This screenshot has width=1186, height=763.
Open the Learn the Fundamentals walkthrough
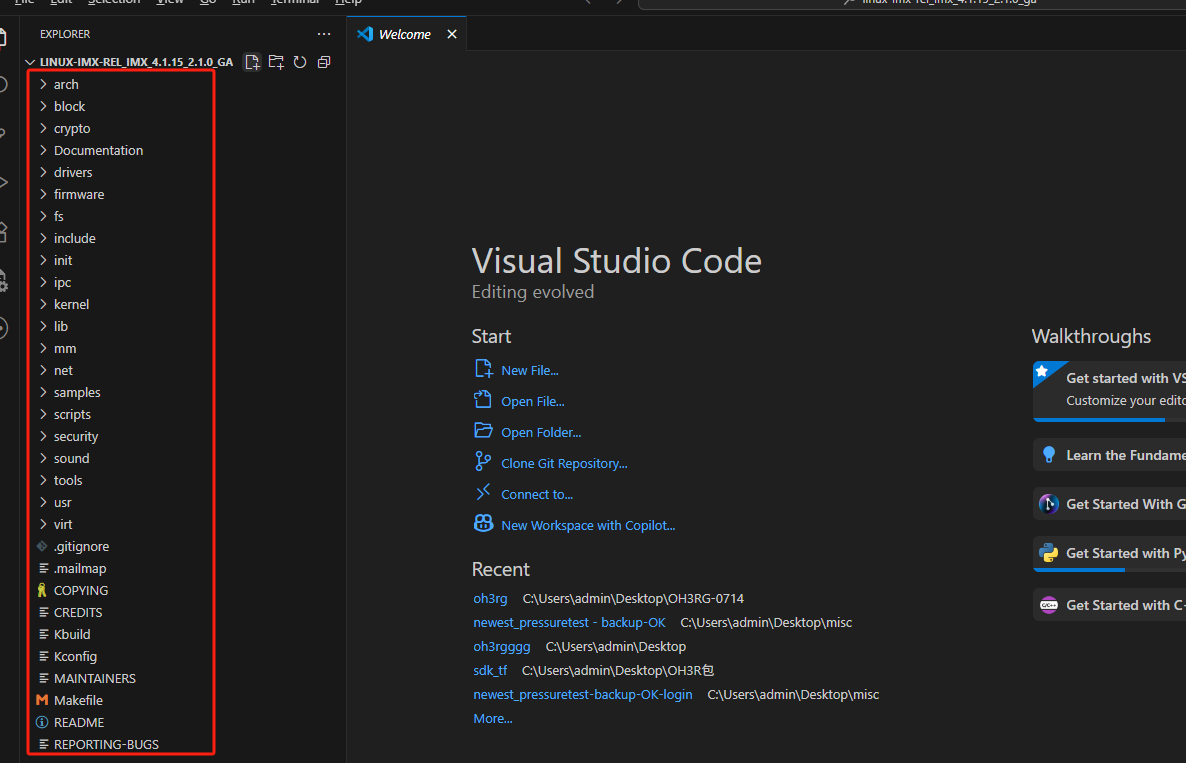point(1110,455)
